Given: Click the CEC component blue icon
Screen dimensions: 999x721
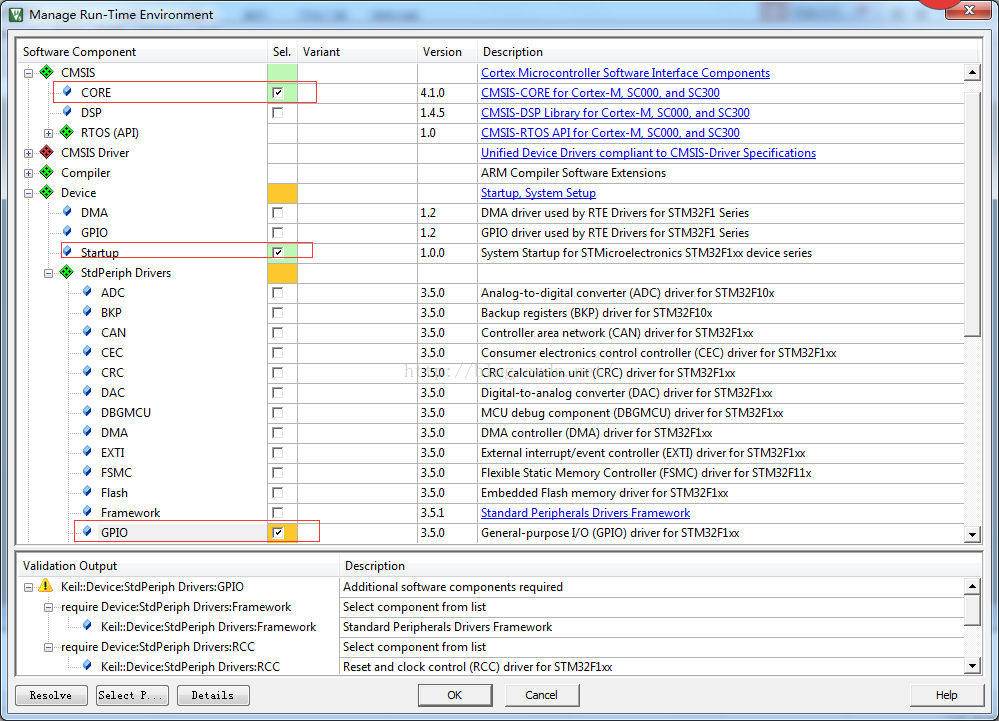Looking at the screenshot, I should pos(87,352).
